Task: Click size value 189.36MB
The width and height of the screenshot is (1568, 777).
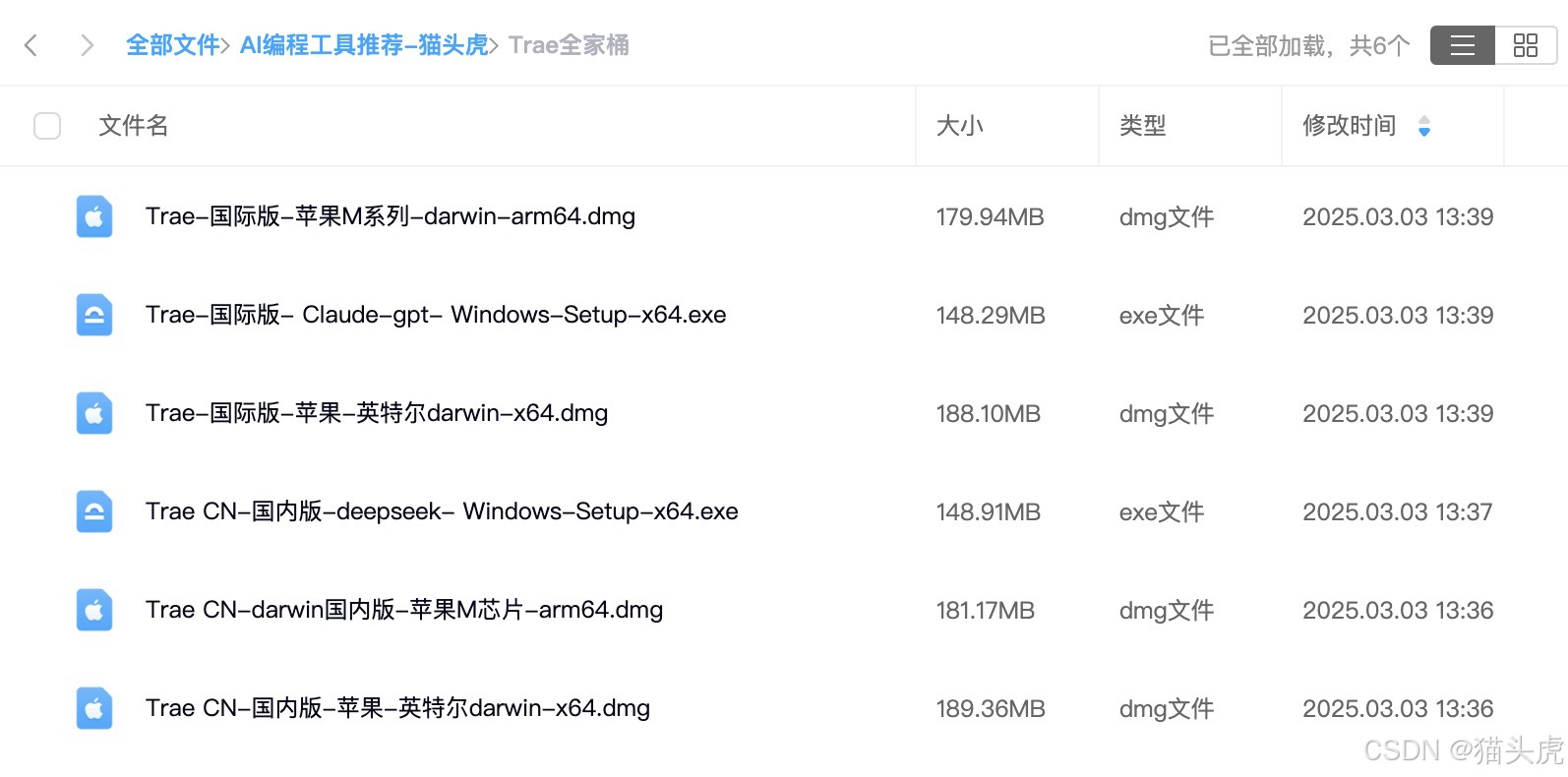Action: [x=991, y=709]
